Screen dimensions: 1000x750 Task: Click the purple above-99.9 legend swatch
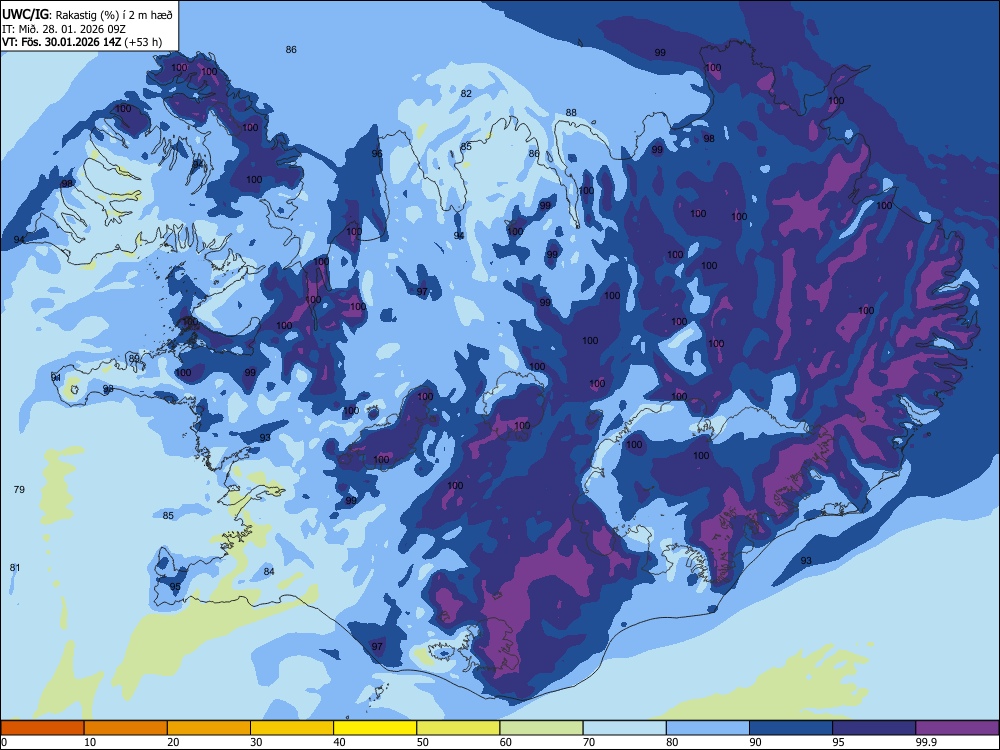pos(957,728)
